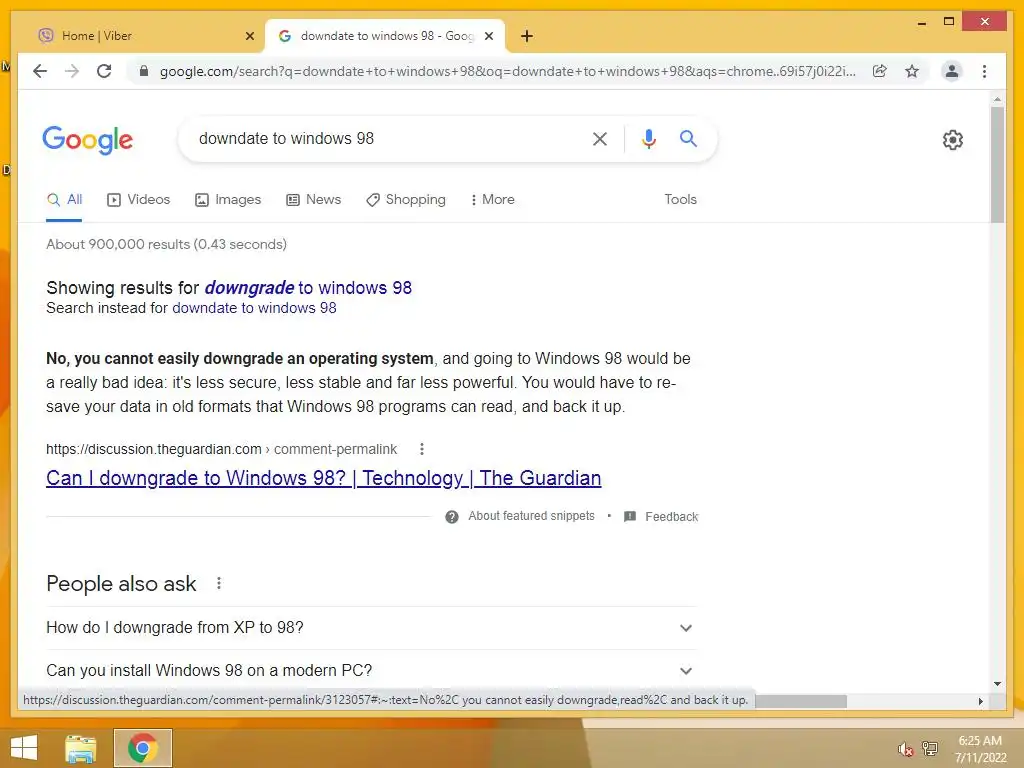Click the vertical scrollbar thumb
Image resolution: width=1024 pixels, height=768 pixels.
[x=997, y=165]
